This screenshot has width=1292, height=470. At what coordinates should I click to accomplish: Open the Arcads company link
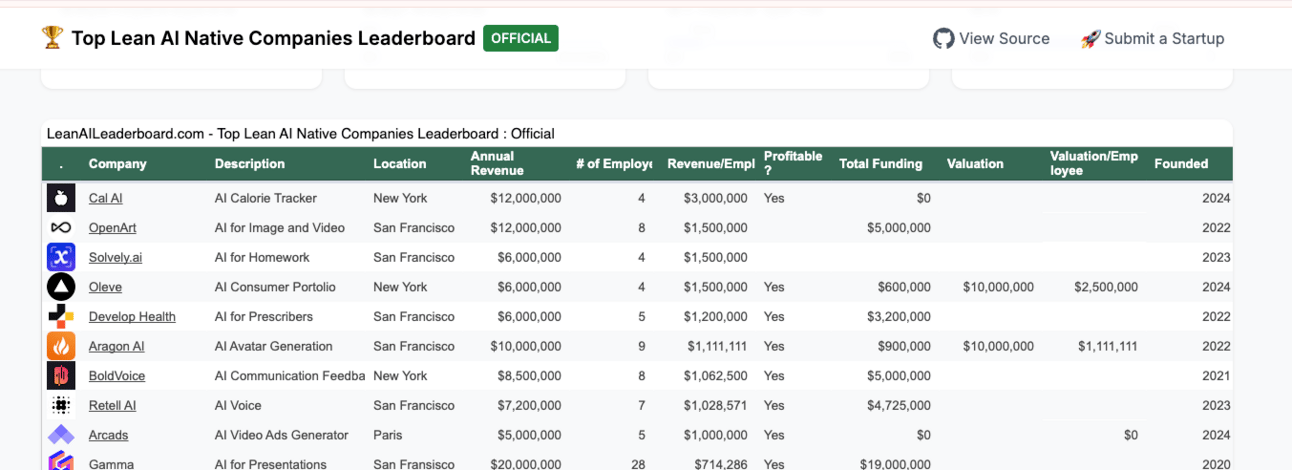[x=108, y=435]
